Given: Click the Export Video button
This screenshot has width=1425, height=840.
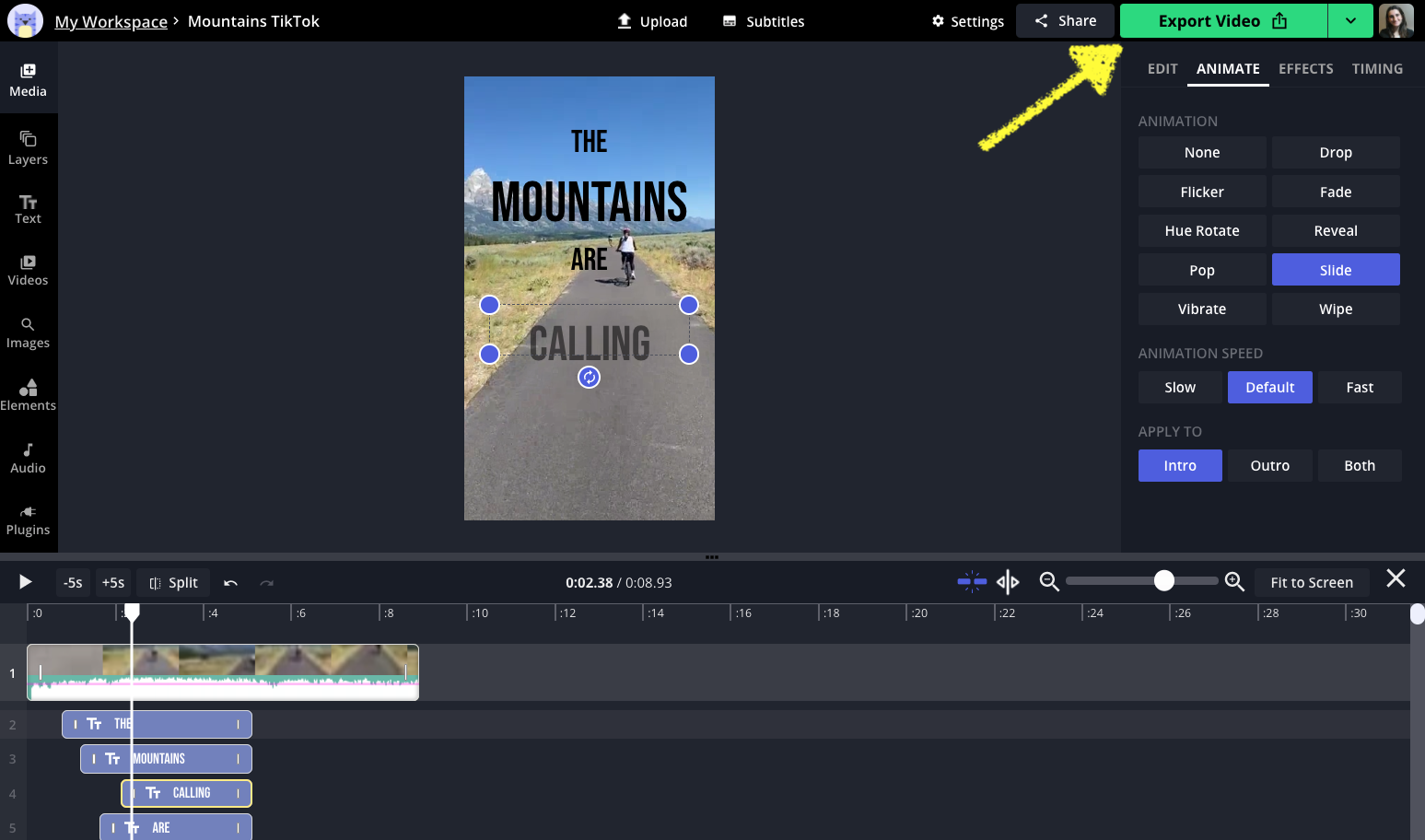Looking at the screenshot, I should (x=1222, y=21).
